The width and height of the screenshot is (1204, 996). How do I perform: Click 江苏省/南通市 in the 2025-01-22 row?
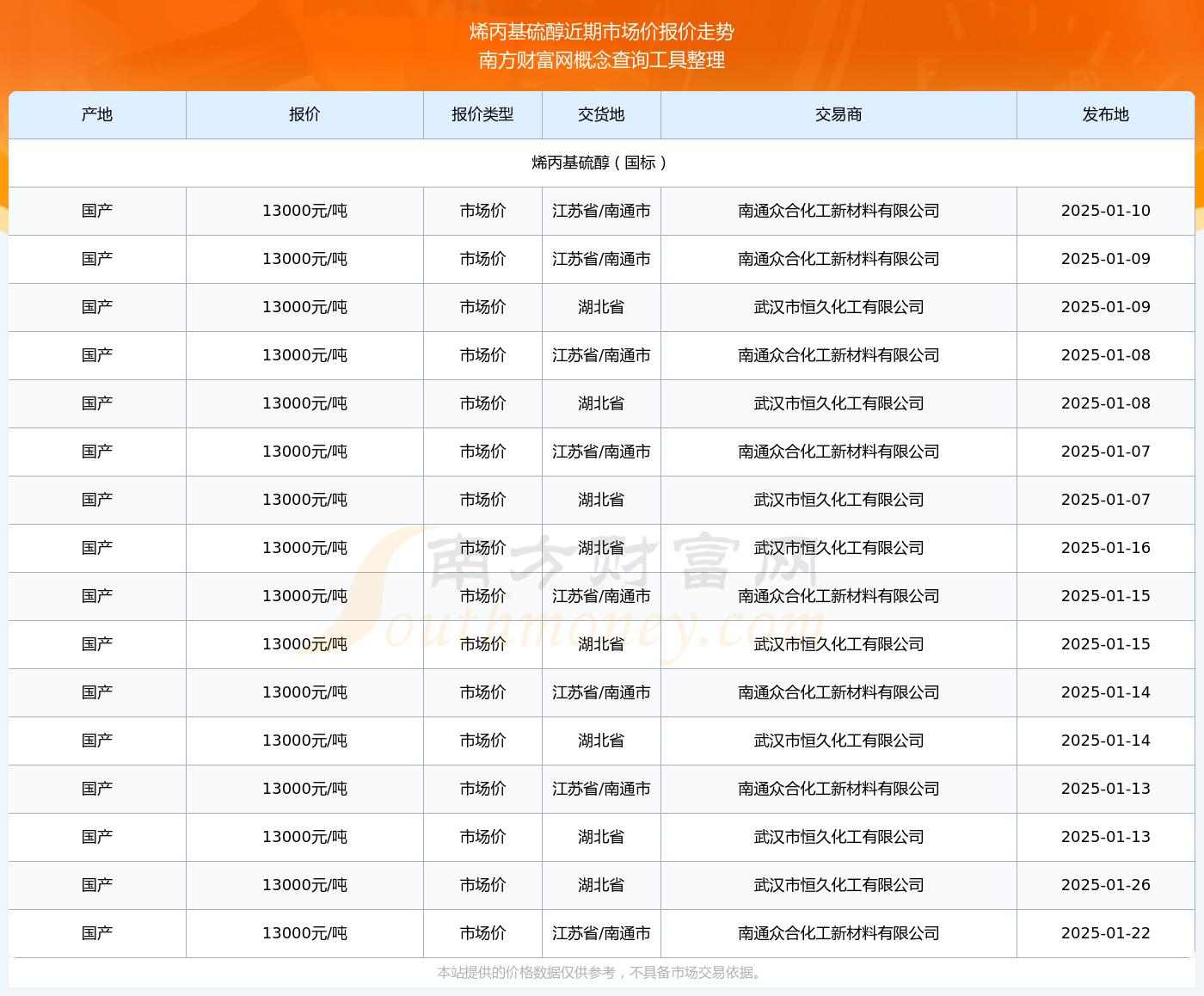pos(601,933)
